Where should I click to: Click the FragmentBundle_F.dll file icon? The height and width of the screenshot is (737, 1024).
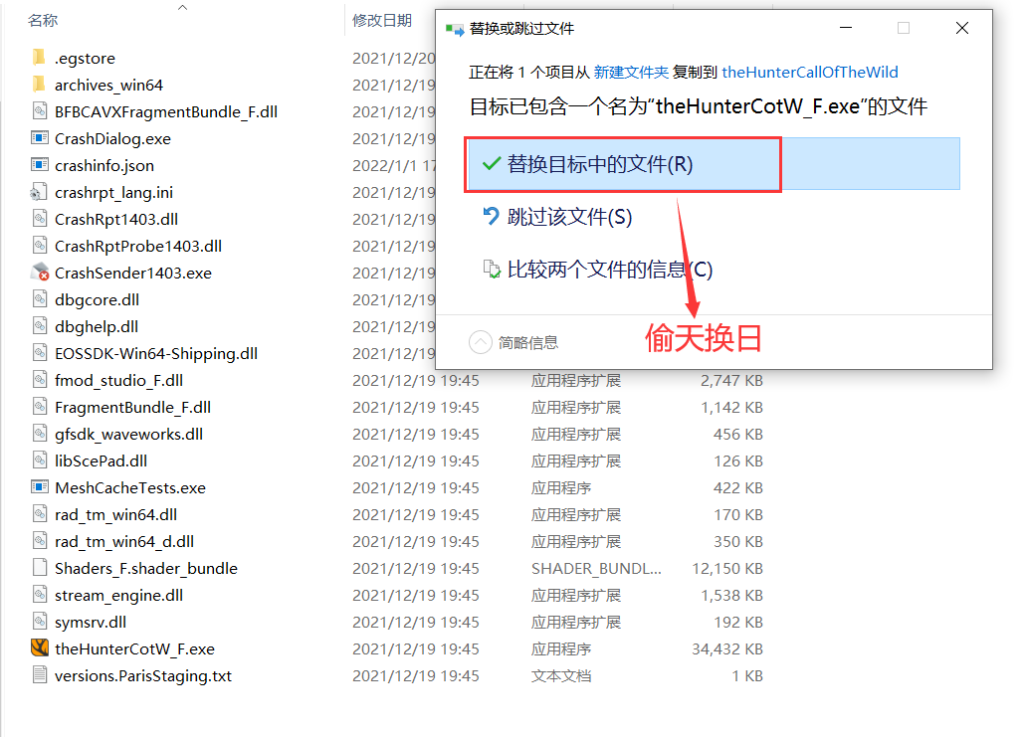pyautogui.click(x=39, y=407)
